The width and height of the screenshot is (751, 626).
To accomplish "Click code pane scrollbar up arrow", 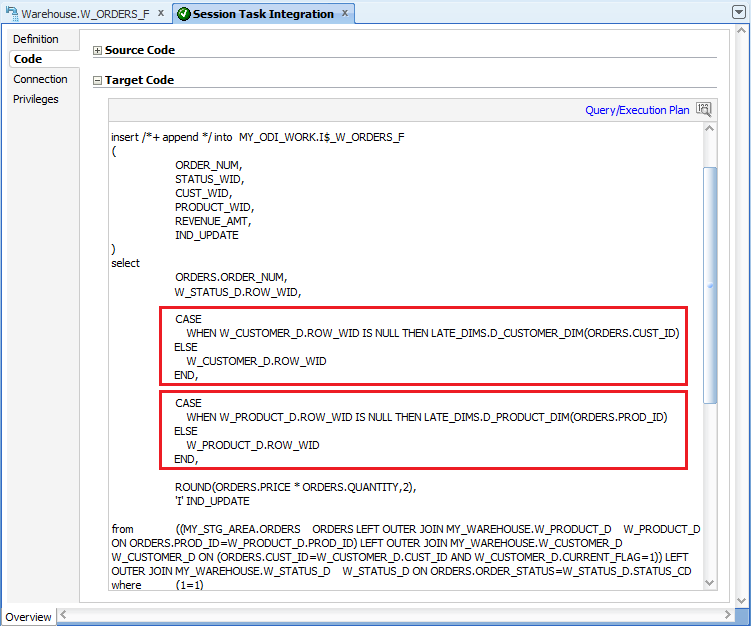I will tap(710, 129).
